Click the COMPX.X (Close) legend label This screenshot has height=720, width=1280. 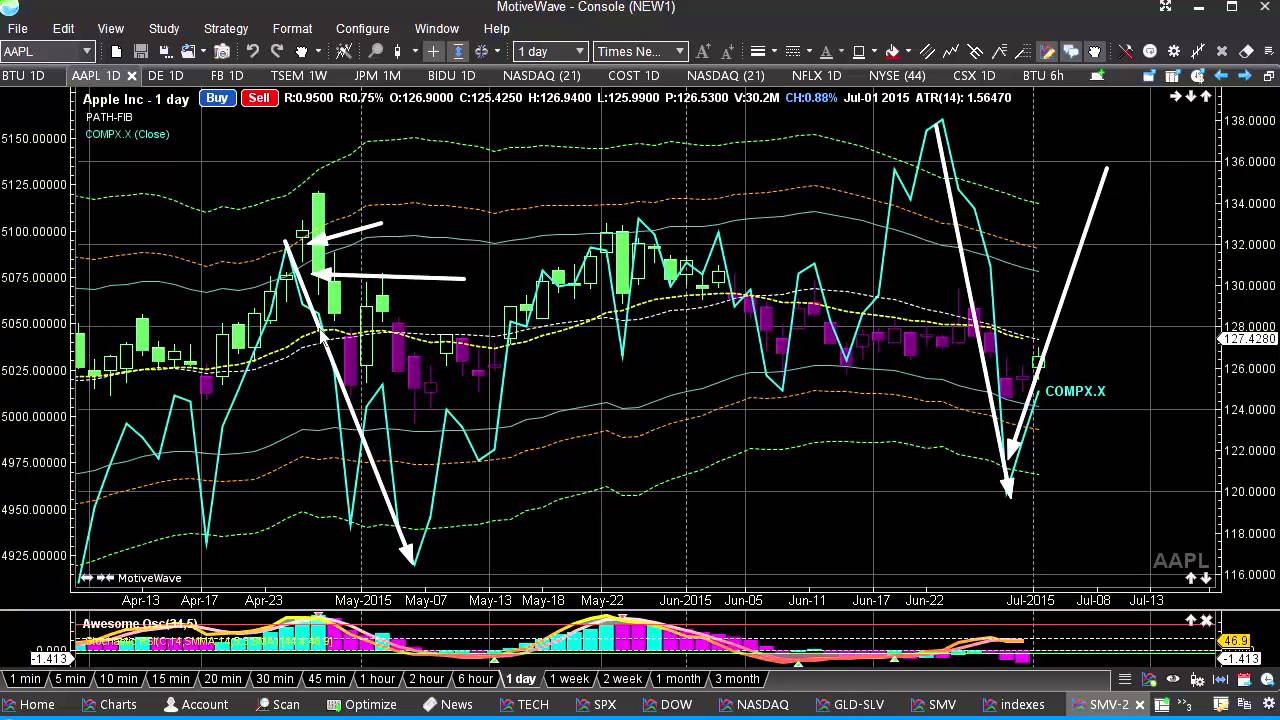tap(127, 134)
